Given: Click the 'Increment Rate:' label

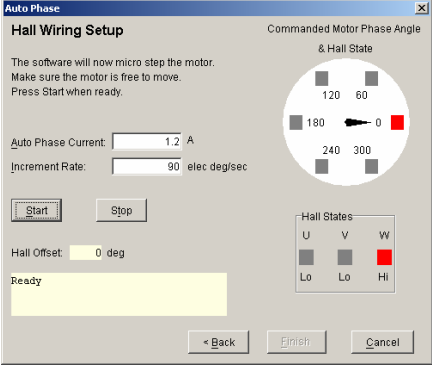Looking at the screenshot, I should (x=48, y=166).
